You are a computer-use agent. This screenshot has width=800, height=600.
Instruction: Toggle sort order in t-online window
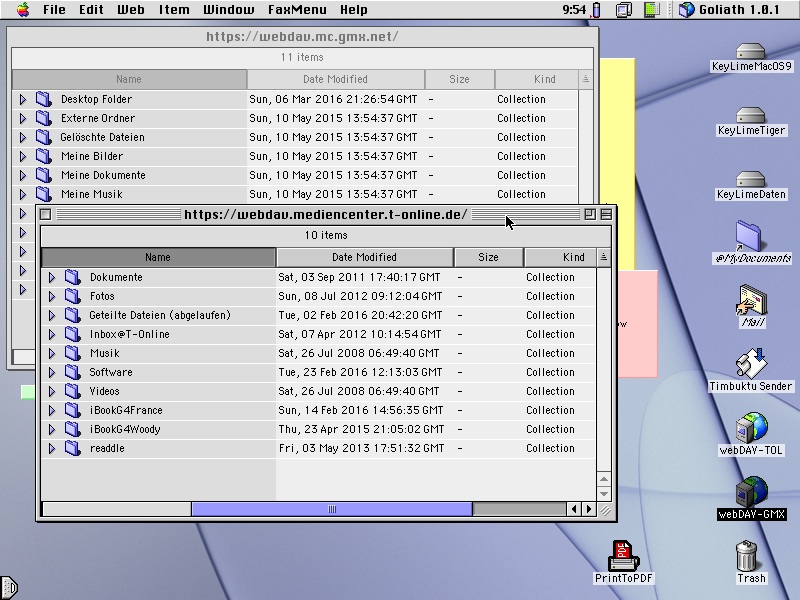click(x=604, y=257)
